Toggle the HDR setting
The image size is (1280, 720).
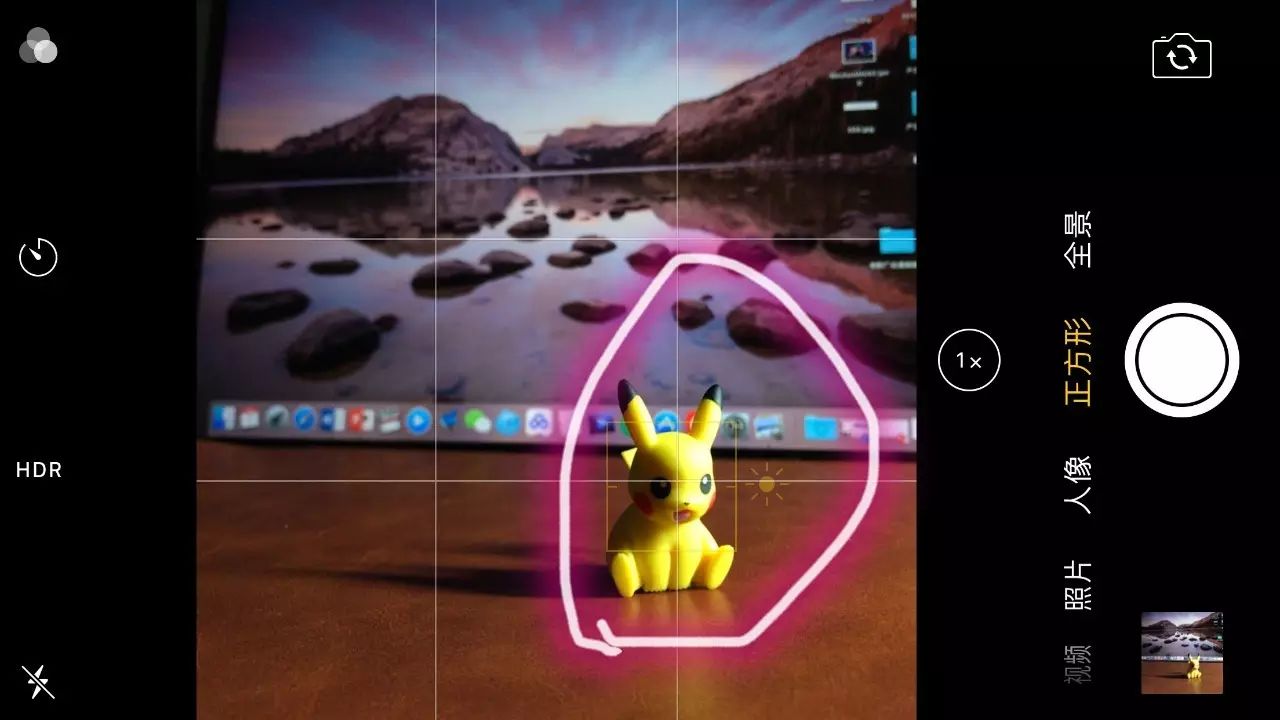[x=39, y=470]
